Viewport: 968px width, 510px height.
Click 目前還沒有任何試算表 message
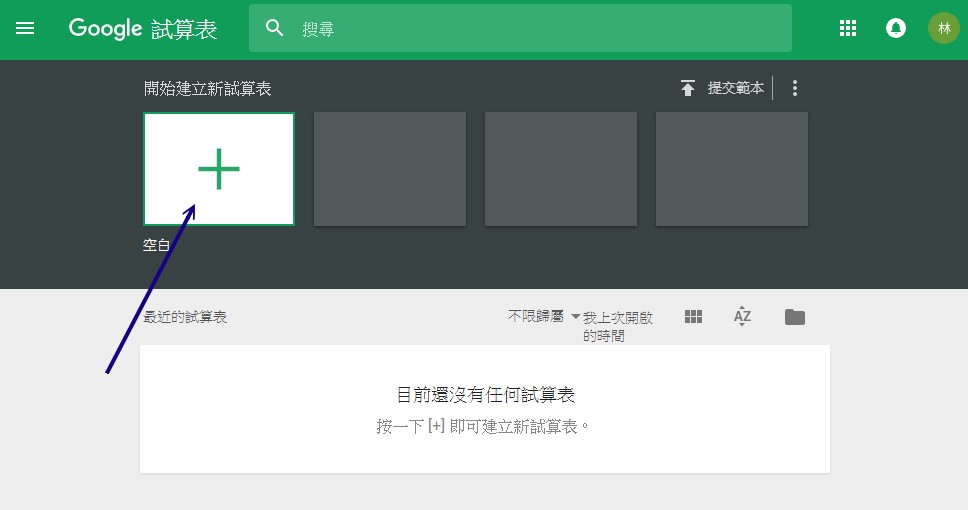point(485,395)
